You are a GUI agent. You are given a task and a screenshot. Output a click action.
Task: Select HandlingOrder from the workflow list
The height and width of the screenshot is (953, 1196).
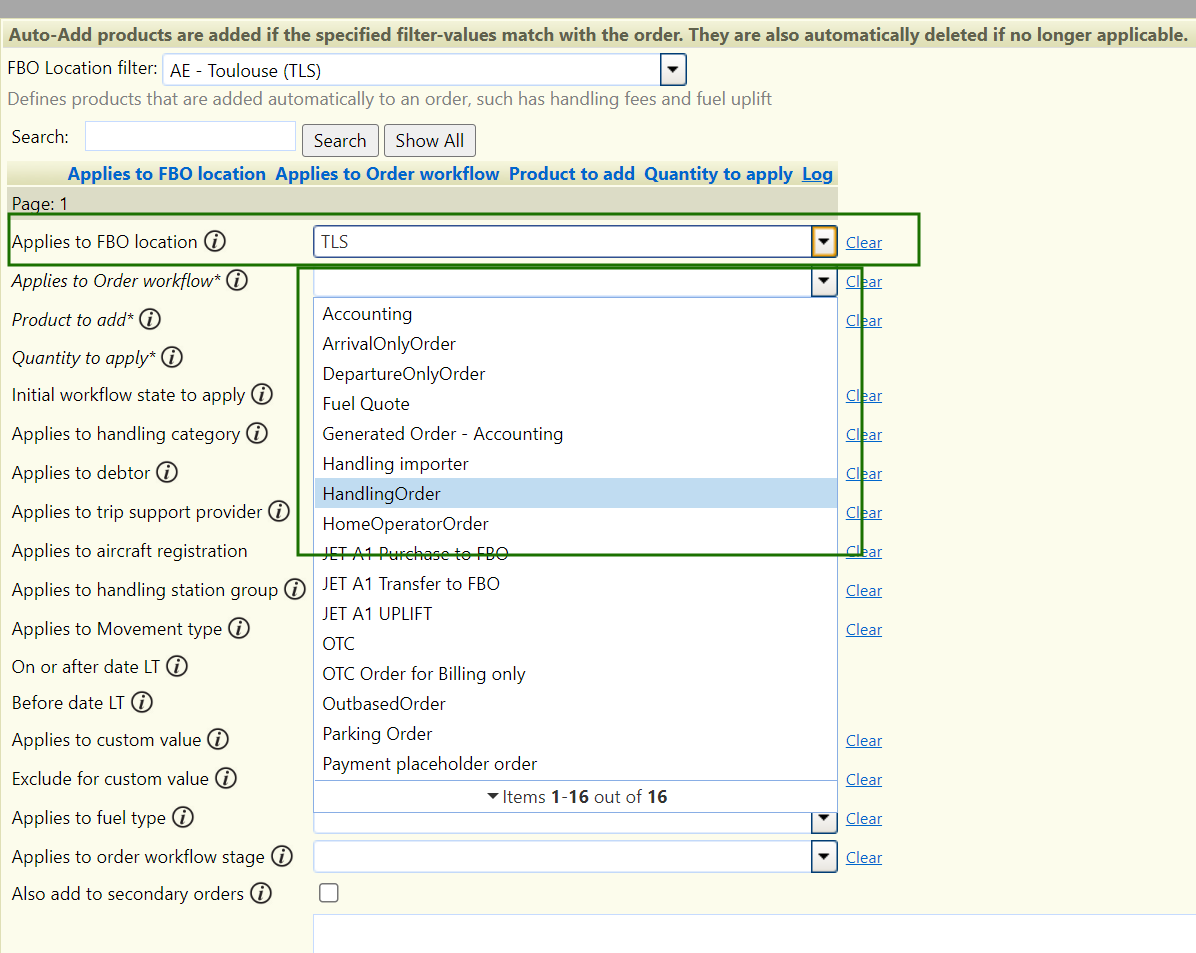click(381, 494)
